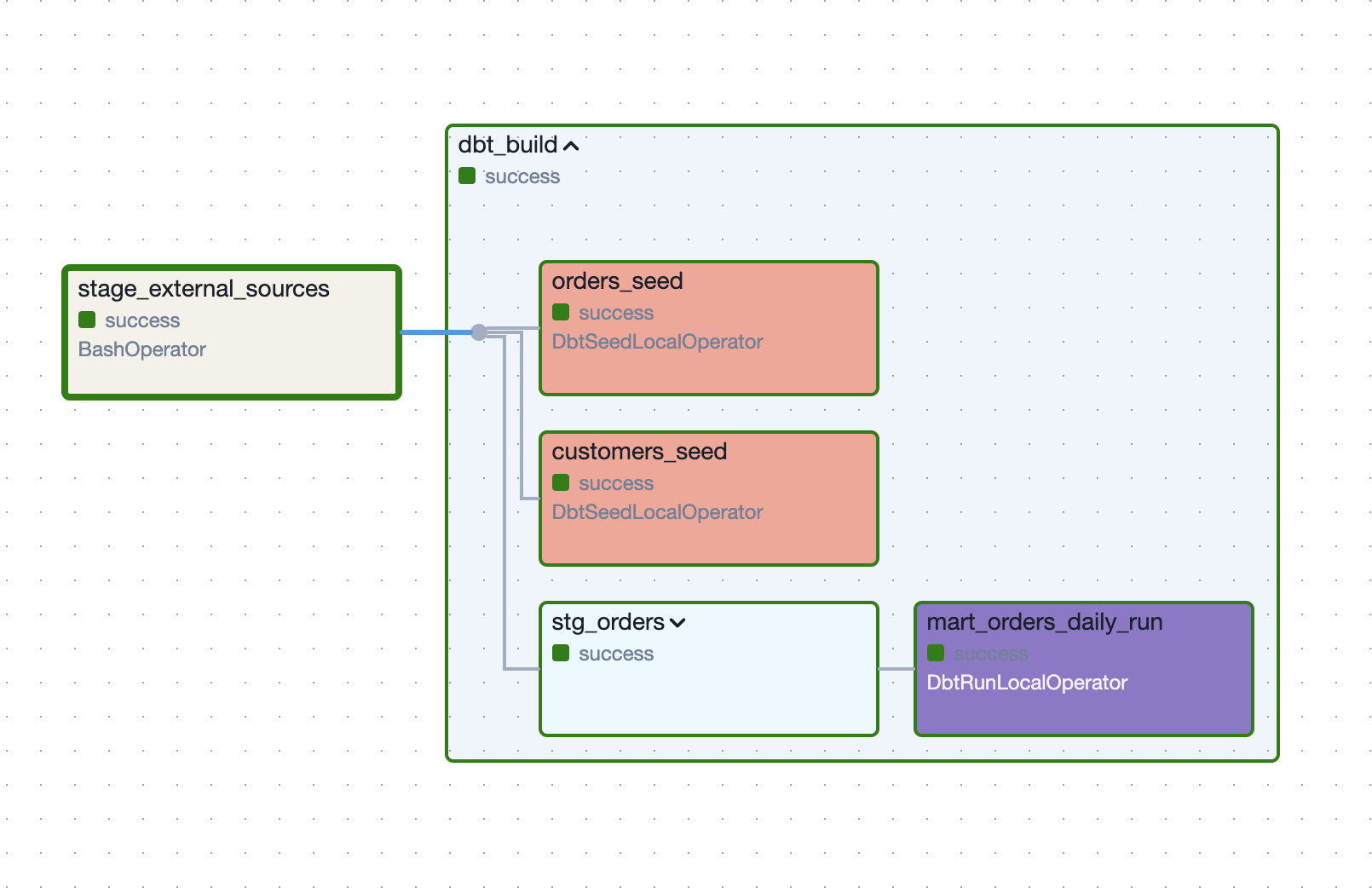Click success text under dbt_build title
The width and height of the screenshot is (1372, 888).
point(522,176)
